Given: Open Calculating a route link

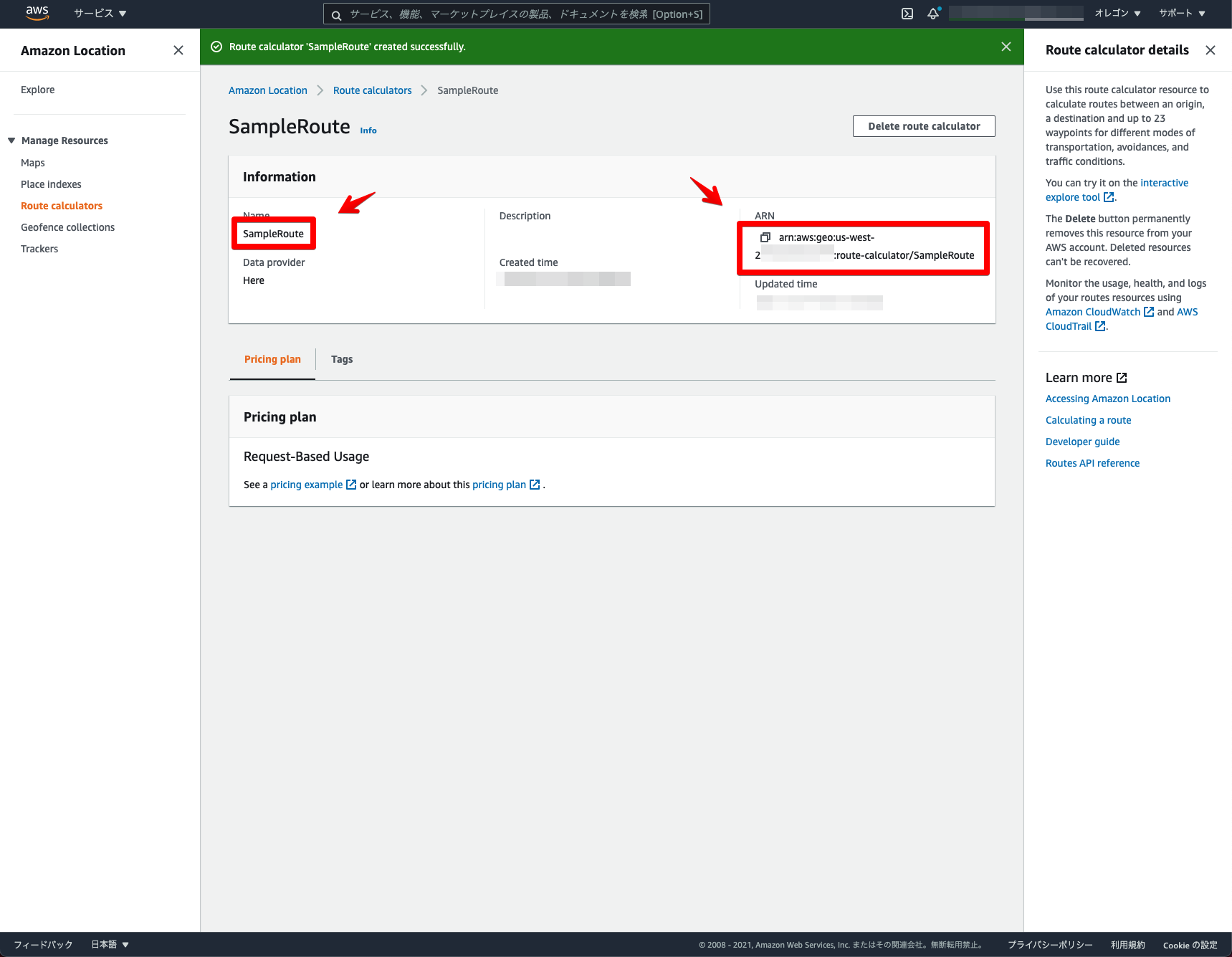Looking at the screenshot, I should tap(1089, 420).
